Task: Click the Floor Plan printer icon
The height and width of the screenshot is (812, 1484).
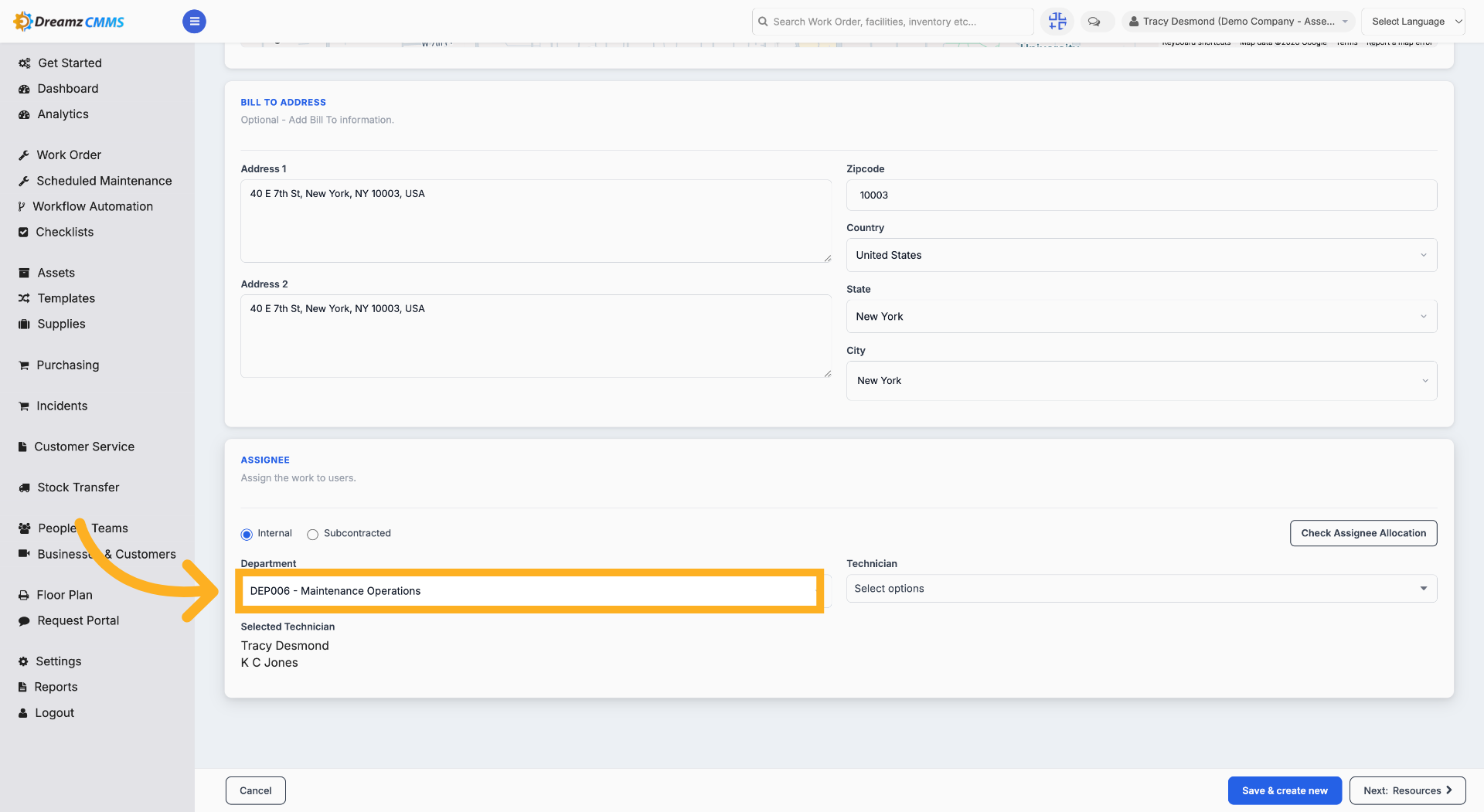Action: (x=24, y=595)
